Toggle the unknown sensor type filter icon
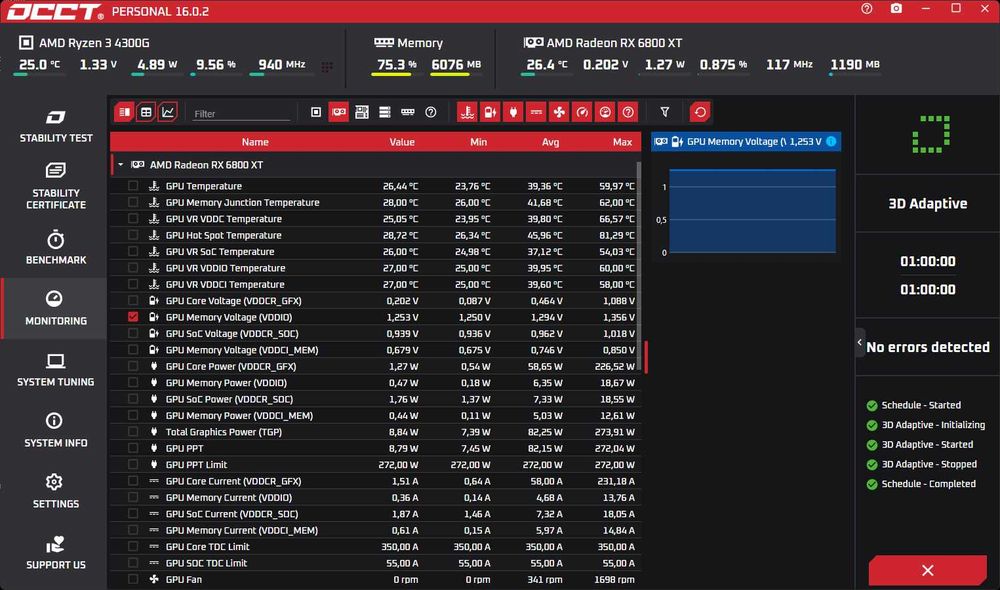The height and width of the screenshot is (590, 1000). pyautogui.click(x=628, y=112)
